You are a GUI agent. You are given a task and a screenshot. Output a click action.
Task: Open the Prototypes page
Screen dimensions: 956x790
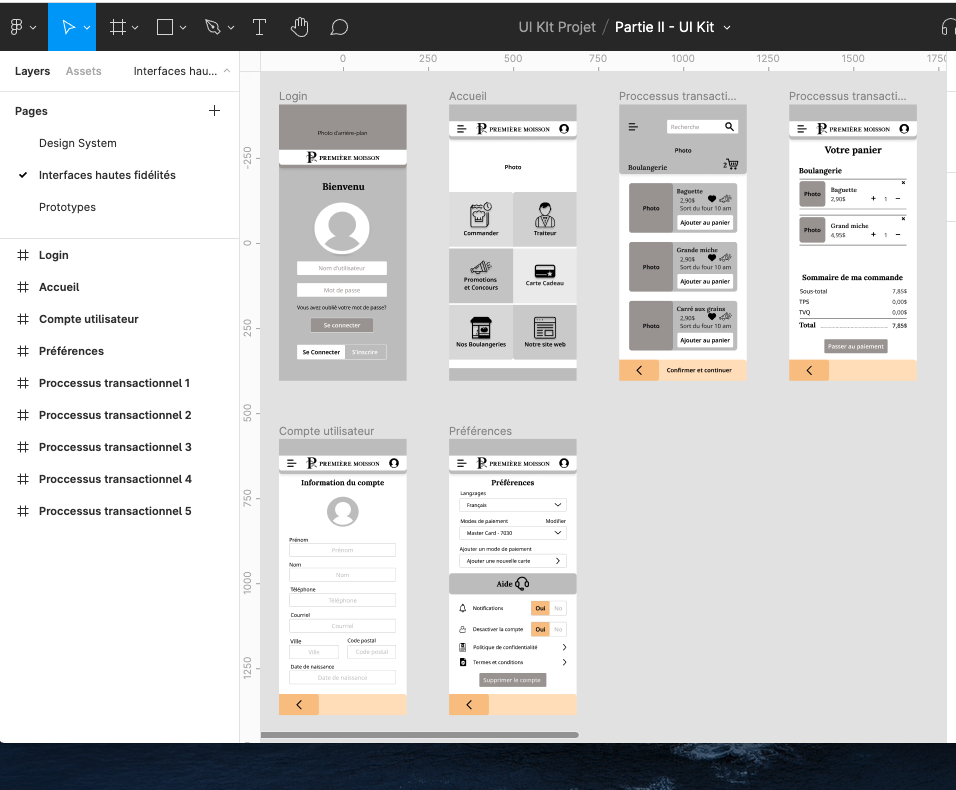[67, 207]
